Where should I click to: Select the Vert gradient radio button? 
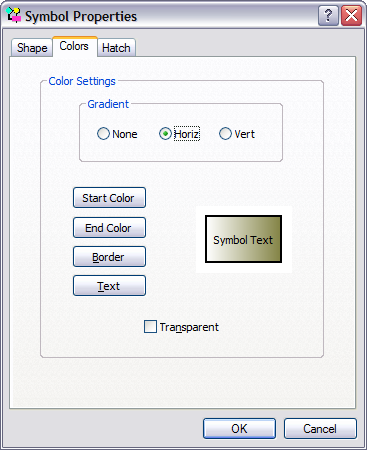coord(225,134)
